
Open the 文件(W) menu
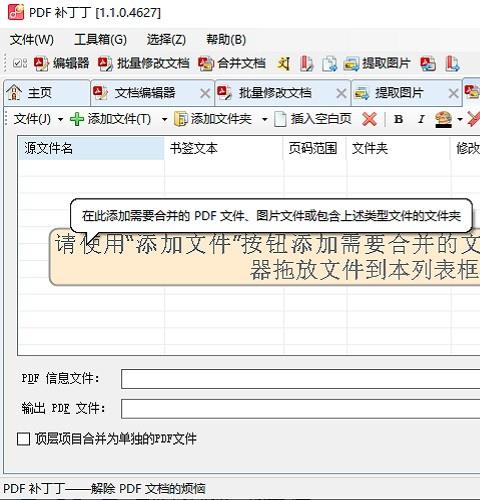[32, 40]
